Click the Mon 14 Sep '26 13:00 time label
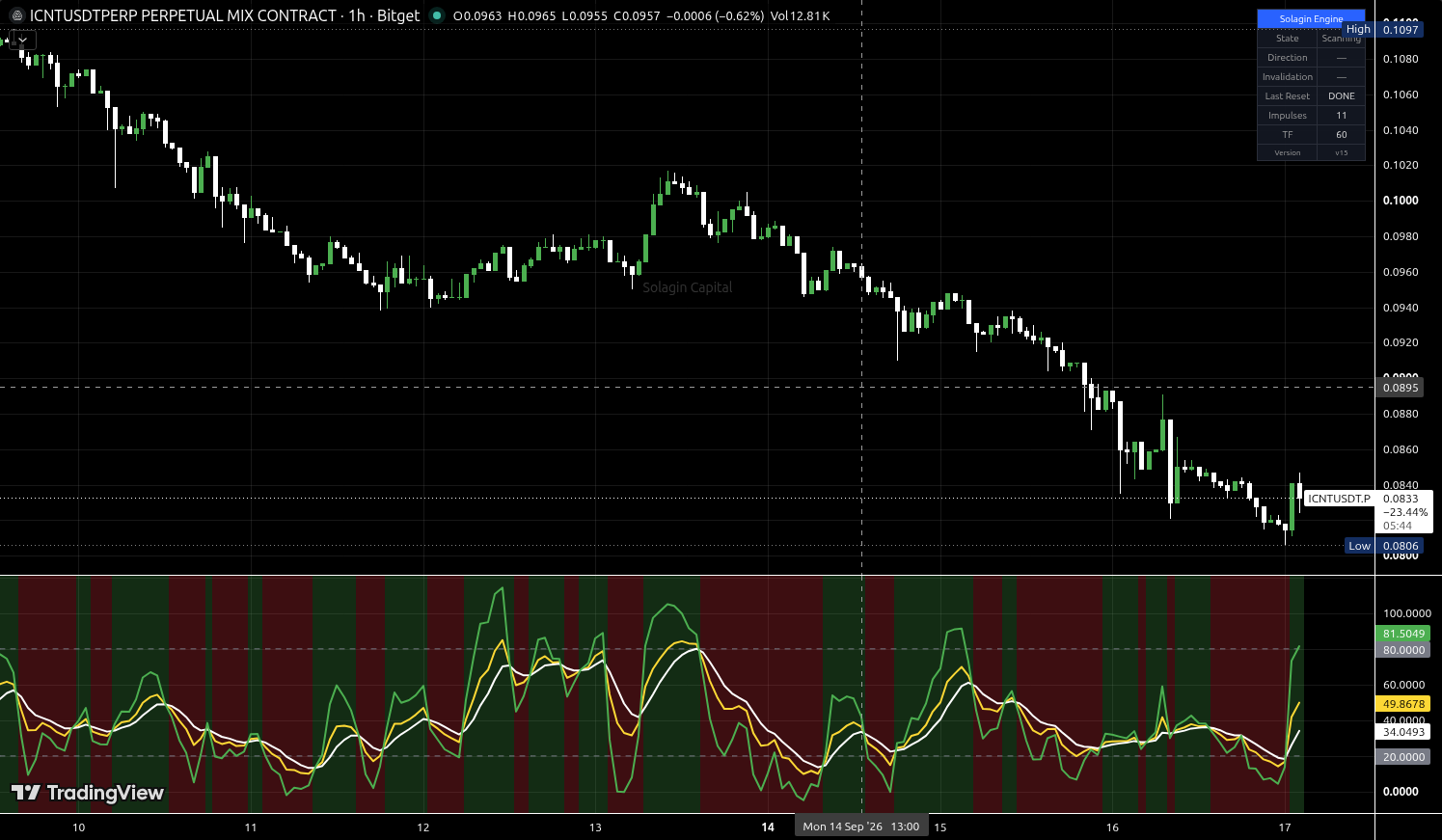 [x=861, y=826]
